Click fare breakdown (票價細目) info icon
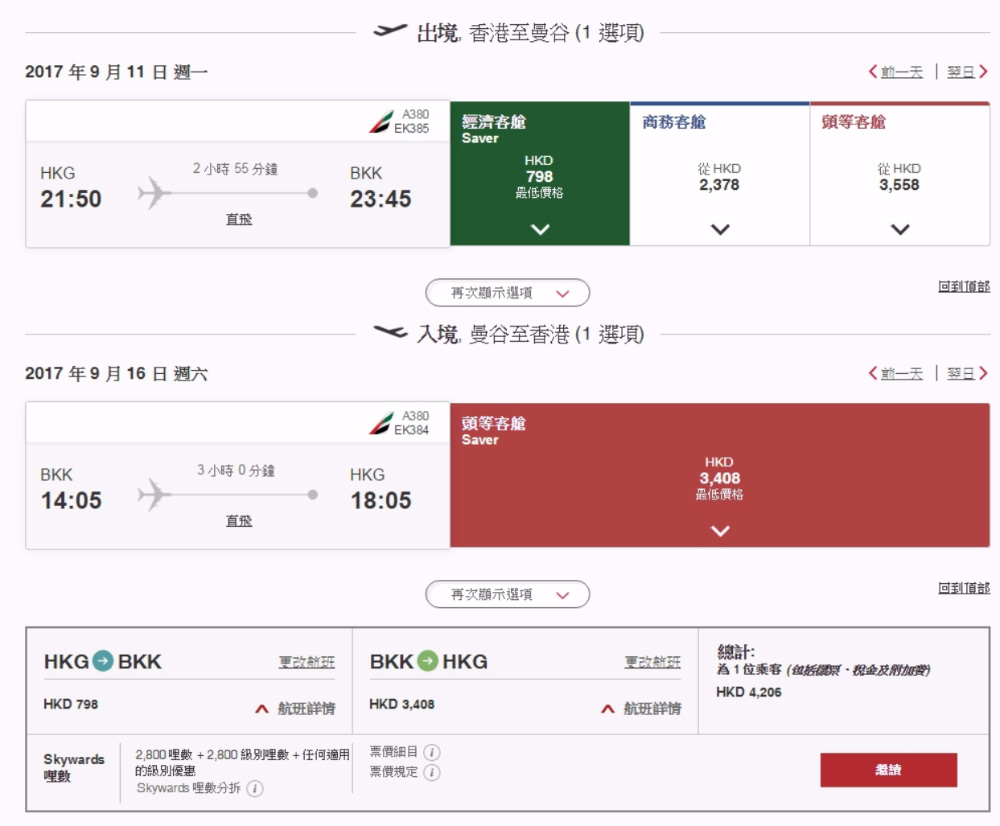 tap(432, 752)
